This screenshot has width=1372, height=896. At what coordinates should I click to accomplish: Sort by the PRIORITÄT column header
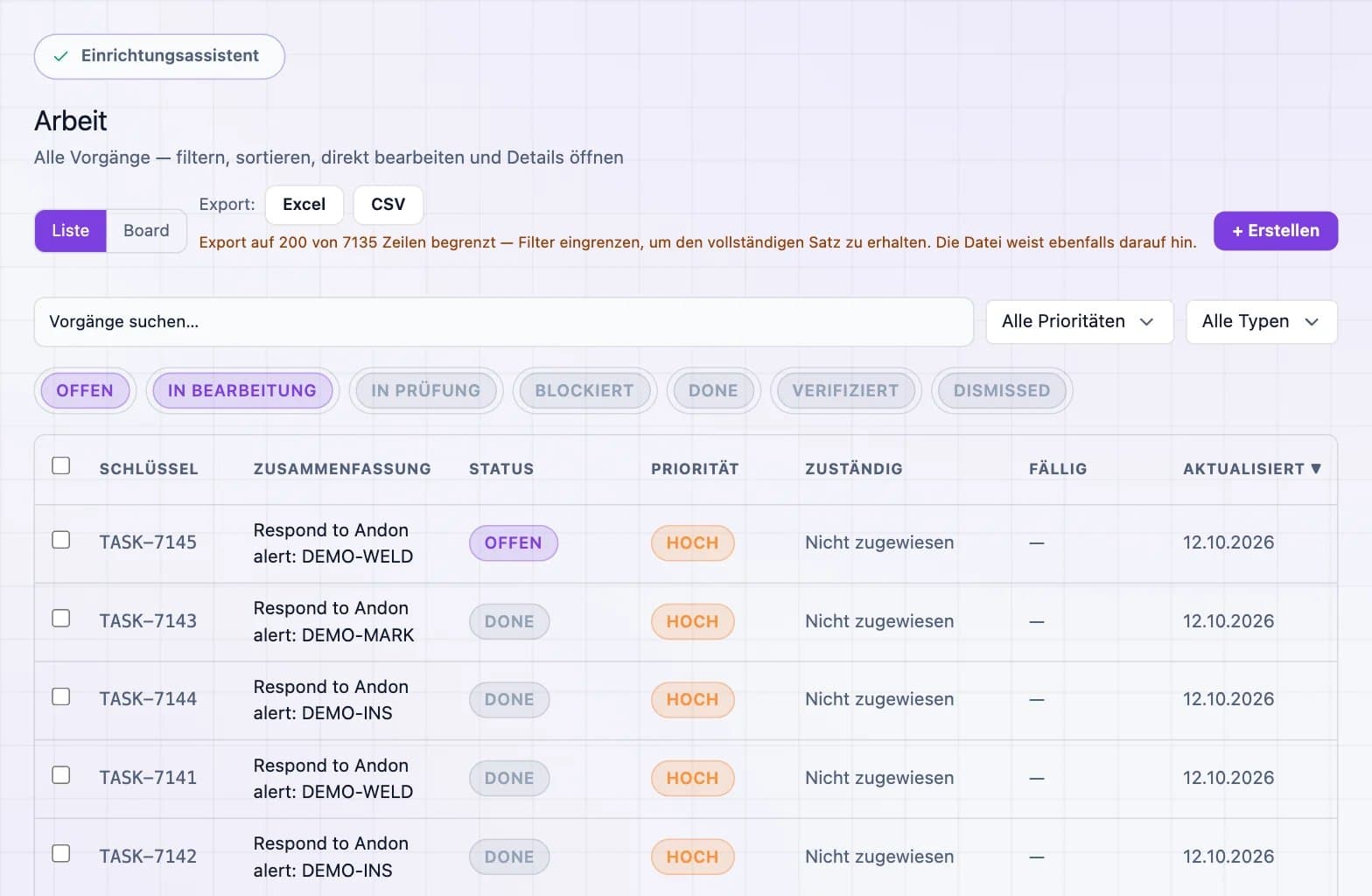pyautogui.click(x=695, y=469)
